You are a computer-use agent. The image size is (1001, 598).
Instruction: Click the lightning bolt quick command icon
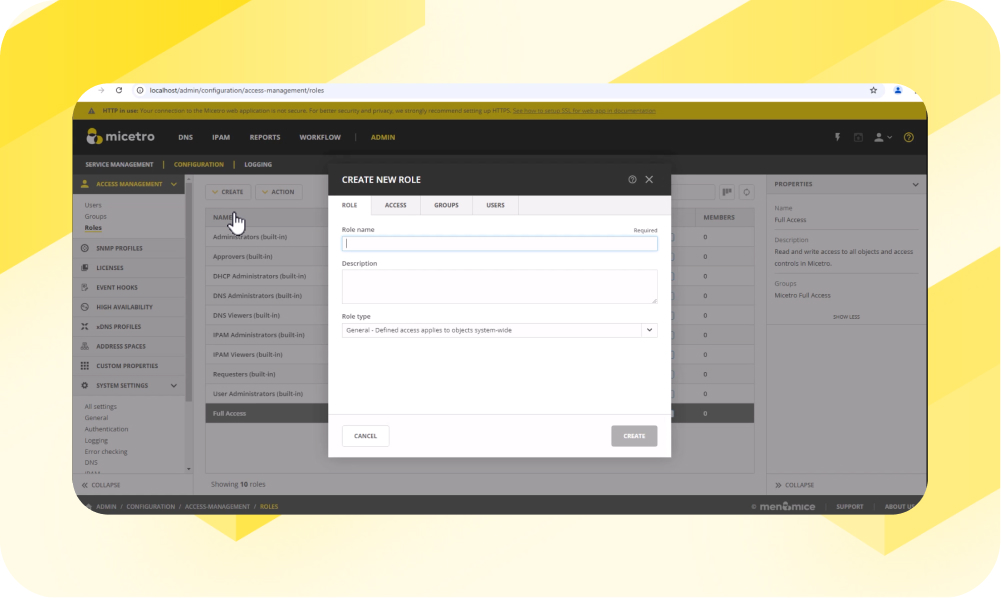pos(838,137)
